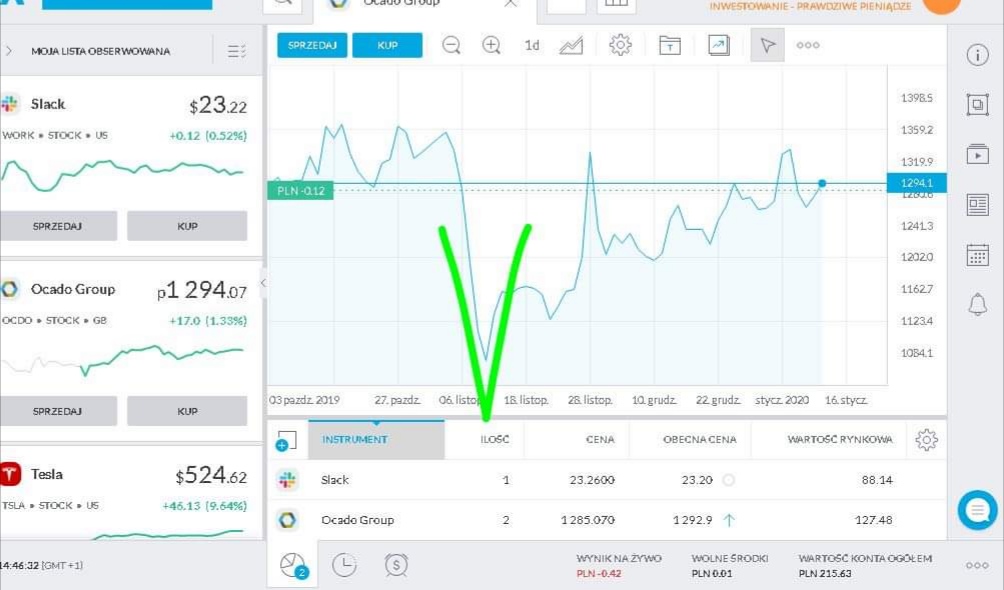Viewport: 1004px width, 590px height.
Task: Click the 1294.1 current price tag on axis
Action: 916,183
